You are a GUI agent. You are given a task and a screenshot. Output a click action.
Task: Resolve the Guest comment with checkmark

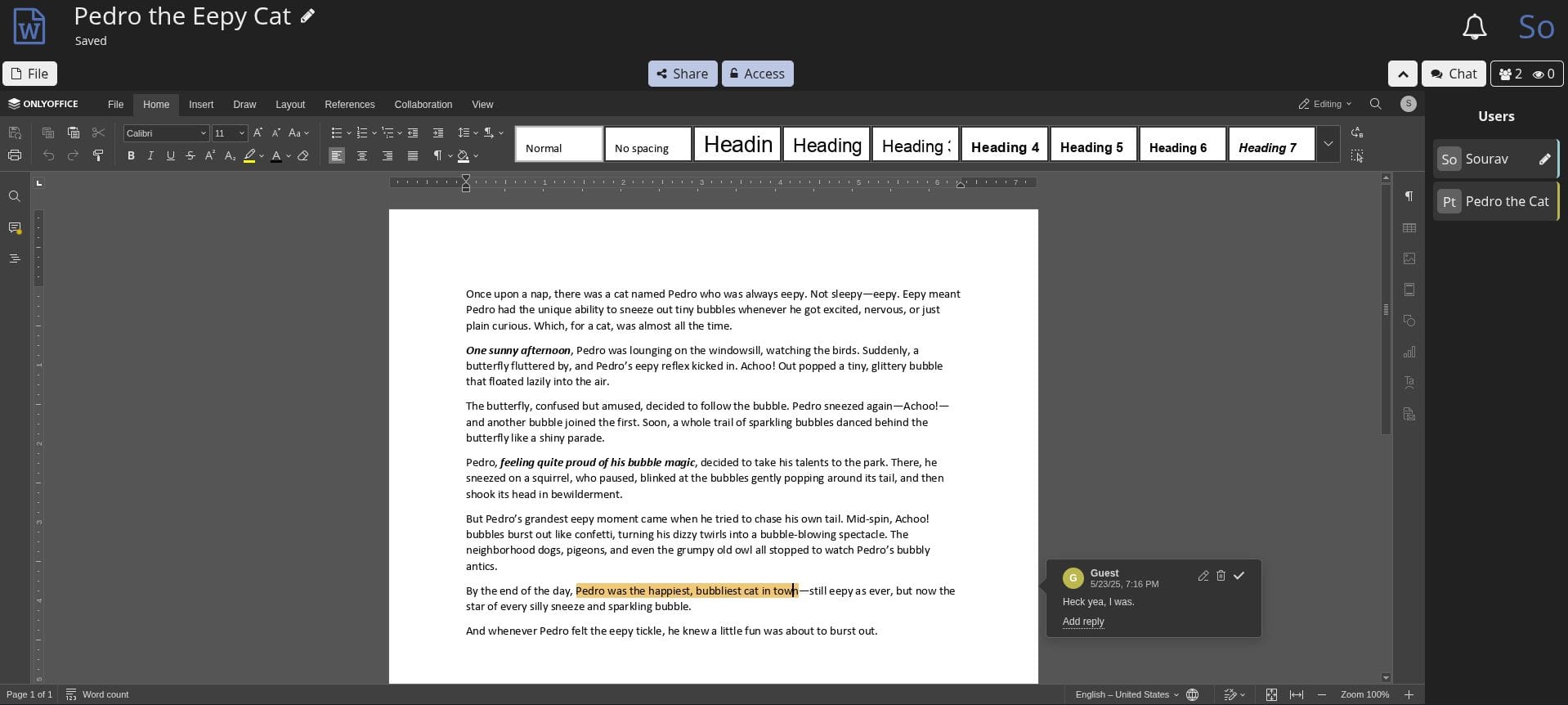coord(1239,576)
